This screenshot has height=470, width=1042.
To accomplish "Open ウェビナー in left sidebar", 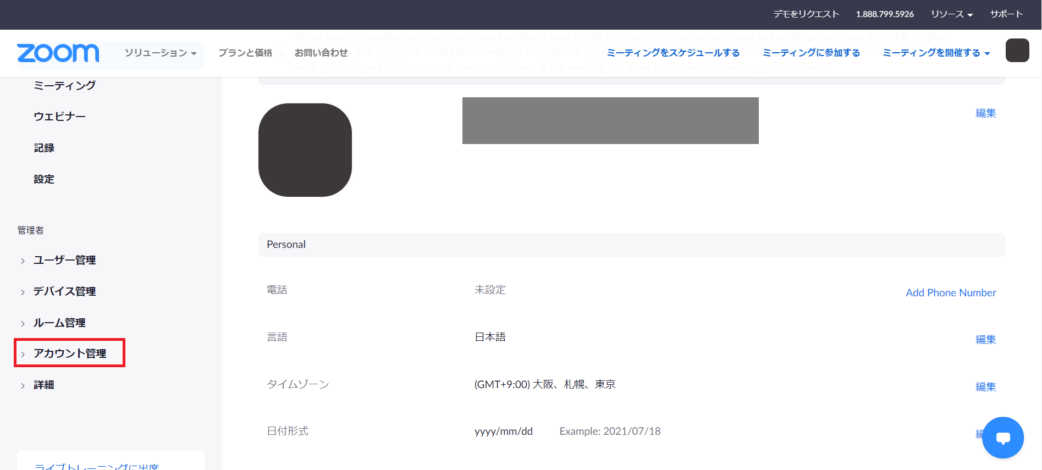I will (59, 116).
